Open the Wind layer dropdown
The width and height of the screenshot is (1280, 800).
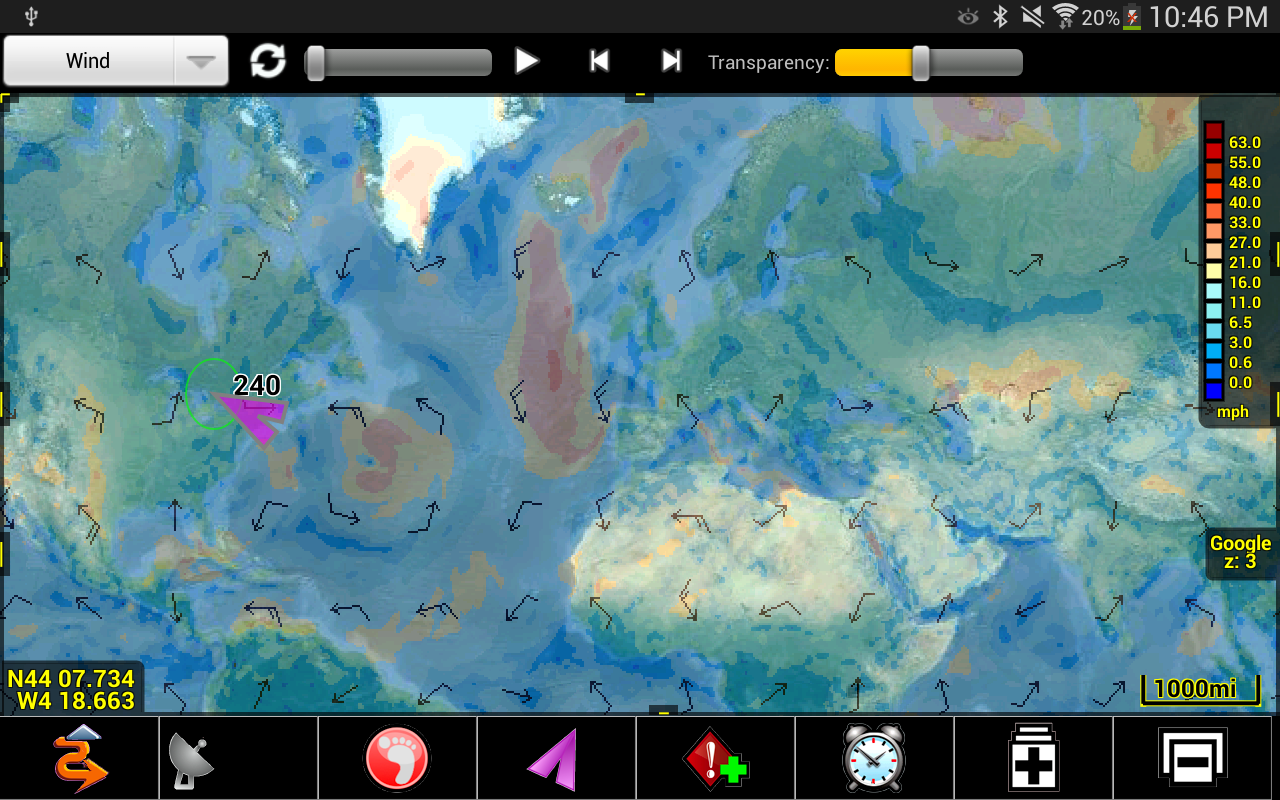coord(116,61)
